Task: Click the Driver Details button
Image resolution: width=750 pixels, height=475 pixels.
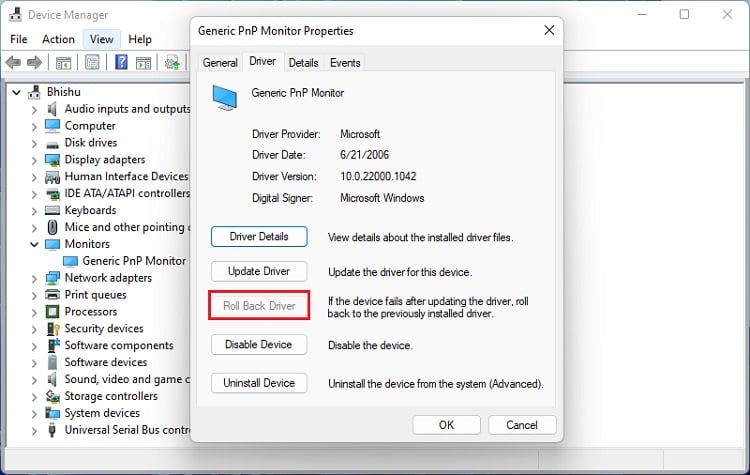Action: [x=259, y=237]
